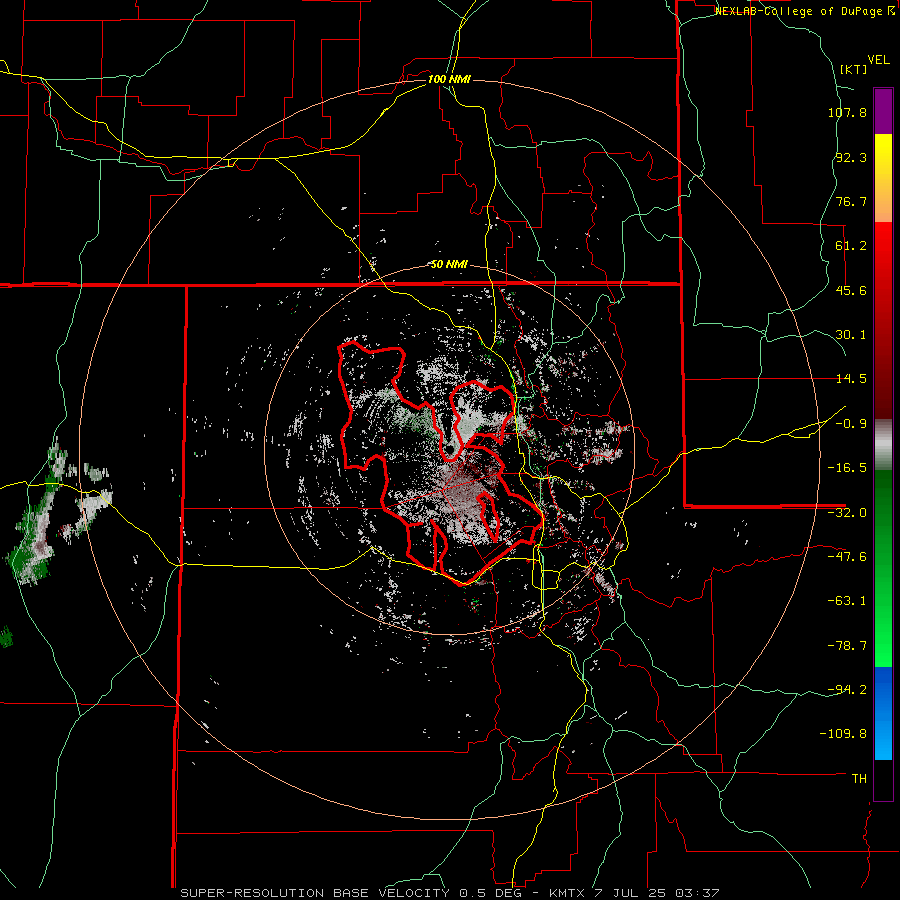
Task: Select the 61.2 value on velocity scale
Action: click(x=851, y=246)
